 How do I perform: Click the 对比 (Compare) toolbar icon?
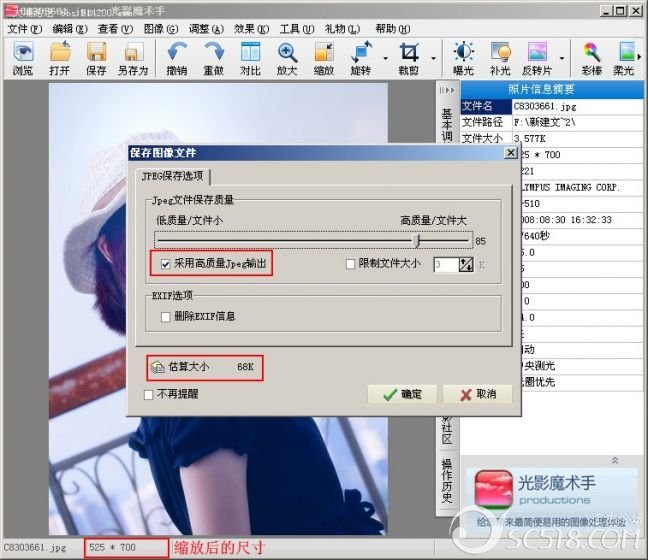[250, 58]
